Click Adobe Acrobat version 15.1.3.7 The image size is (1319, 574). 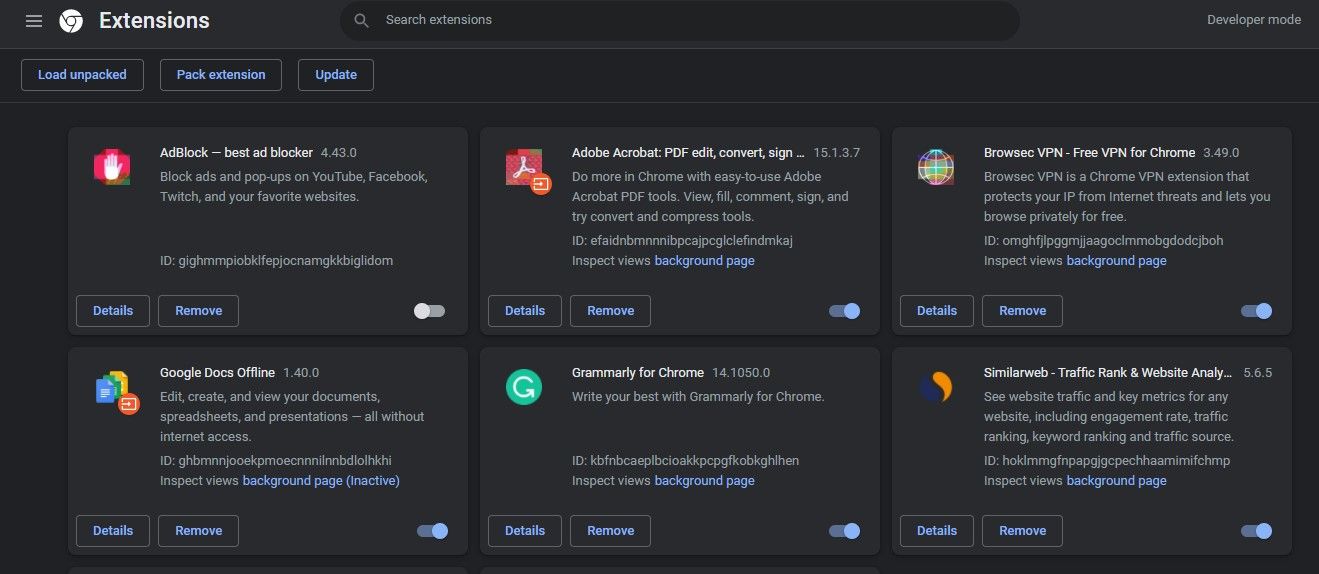(837, 153)
